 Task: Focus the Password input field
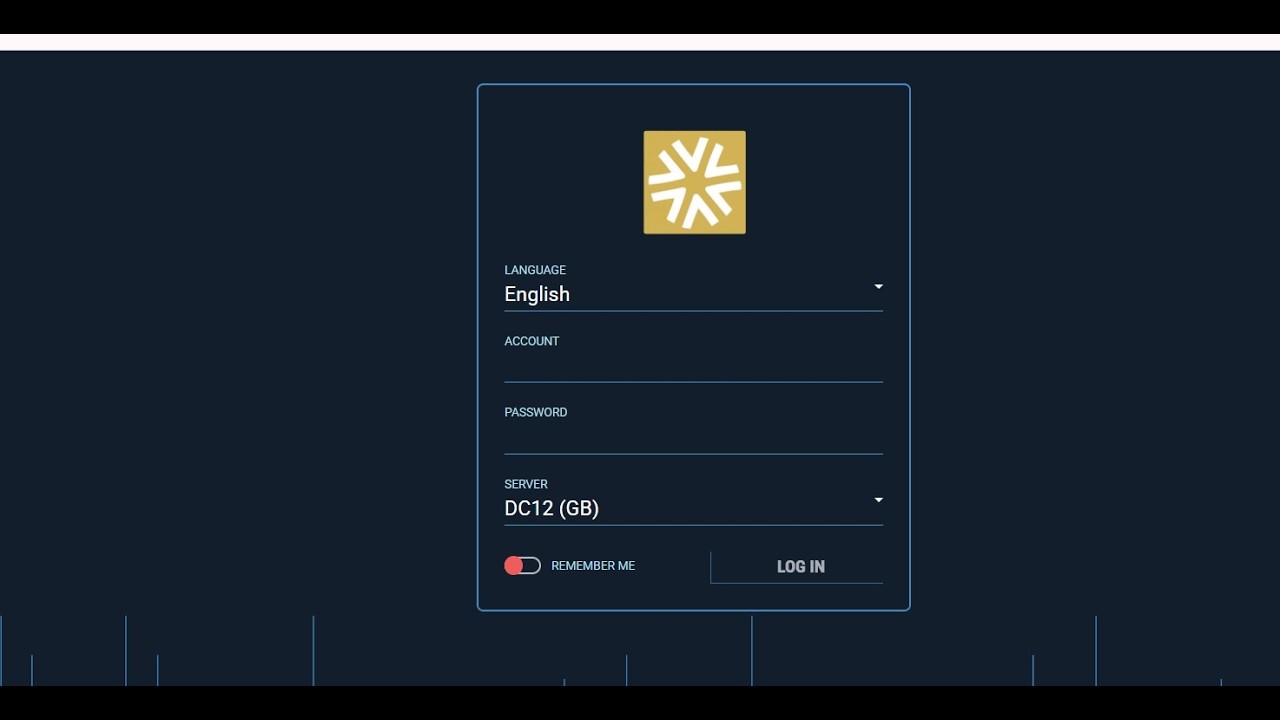(x=693, y=439)
